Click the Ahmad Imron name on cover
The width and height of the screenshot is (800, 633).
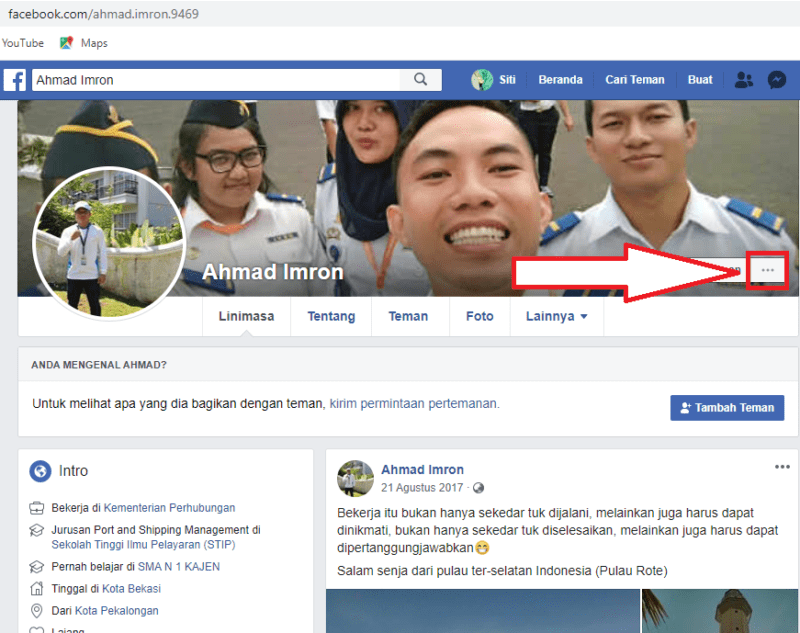click(273, 272)
